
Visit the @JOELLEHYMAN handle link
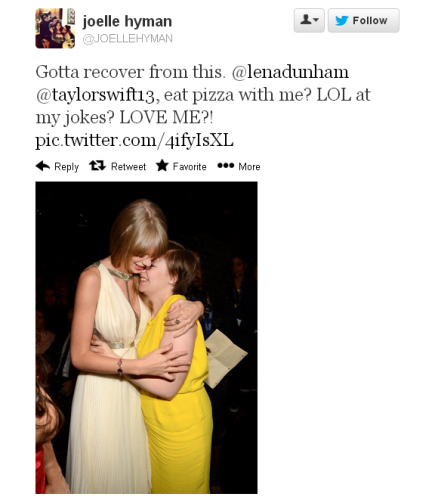click(128, 39)
